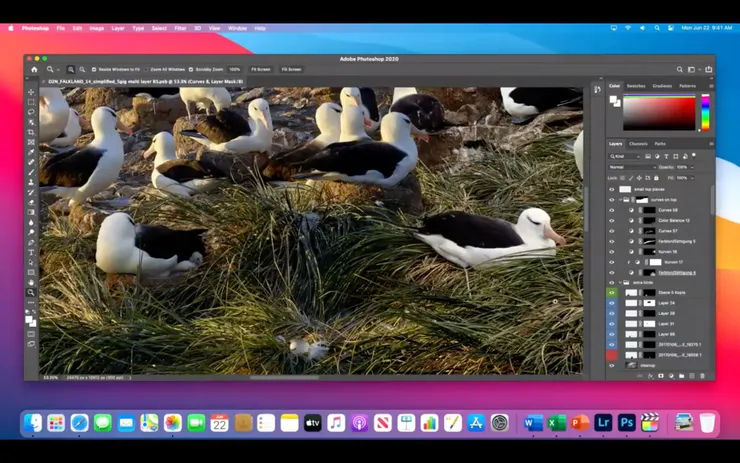Create new adjustment layer icon
740x463 pixels.
671,376
